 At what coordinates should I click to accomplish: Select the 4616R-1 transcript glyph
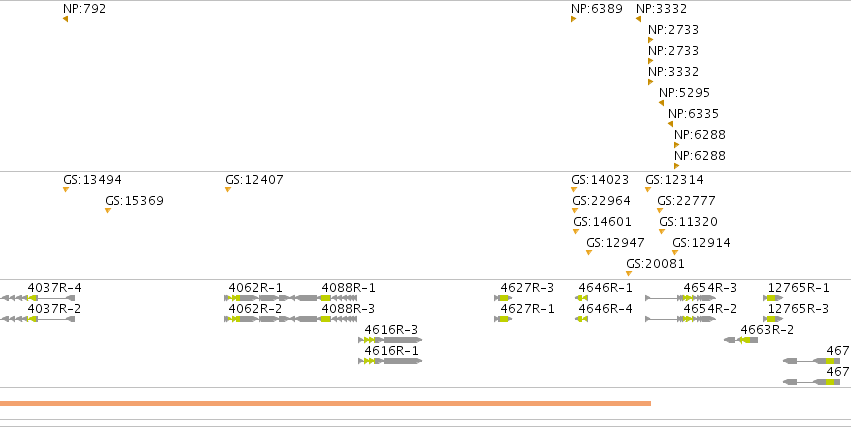pyautogui.click(x=390, y=361)
